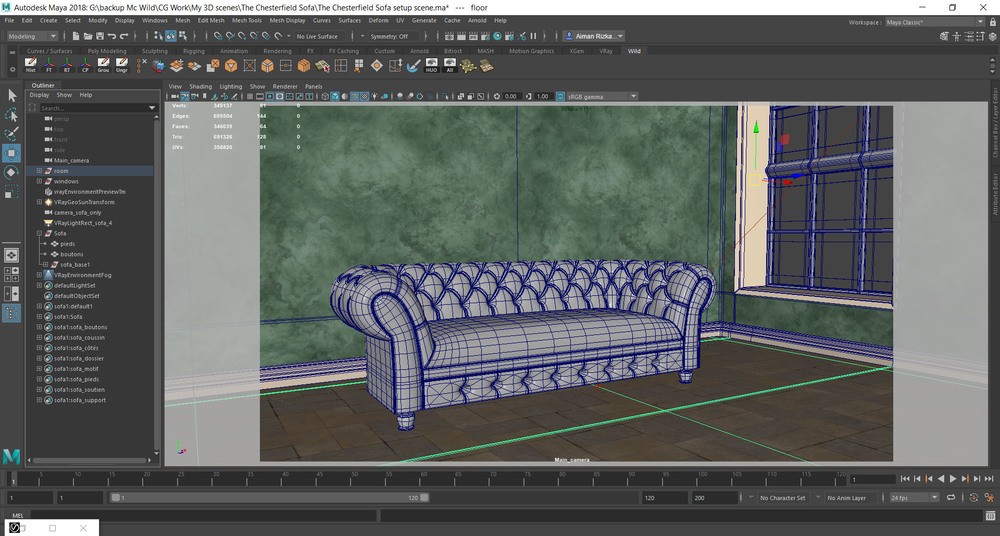Toggle select by component type mode
The image size is (1000, 536).
[x=183, y=36]
